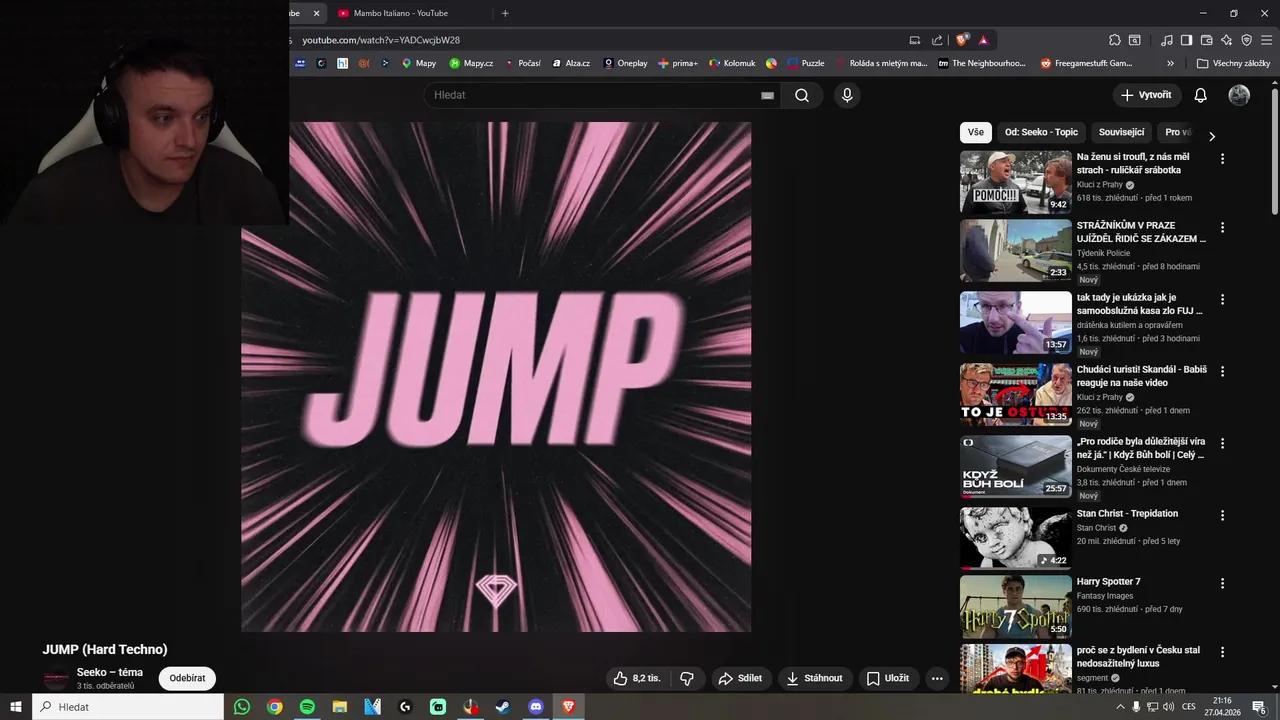Viewport: 1280px width, 720px height.
Task: Dislike the video with thumbs-down icon
Action: 687,678
